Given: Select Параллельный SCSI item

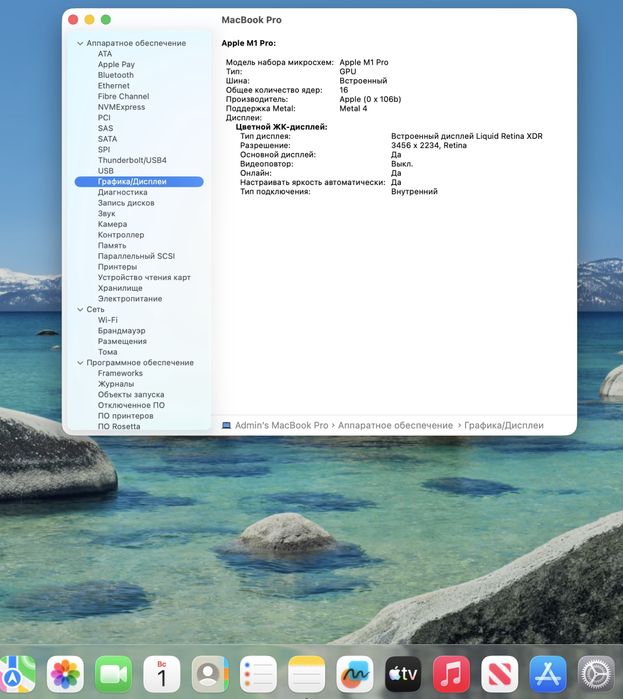Looking at the screenshot, I should (136, 256).
